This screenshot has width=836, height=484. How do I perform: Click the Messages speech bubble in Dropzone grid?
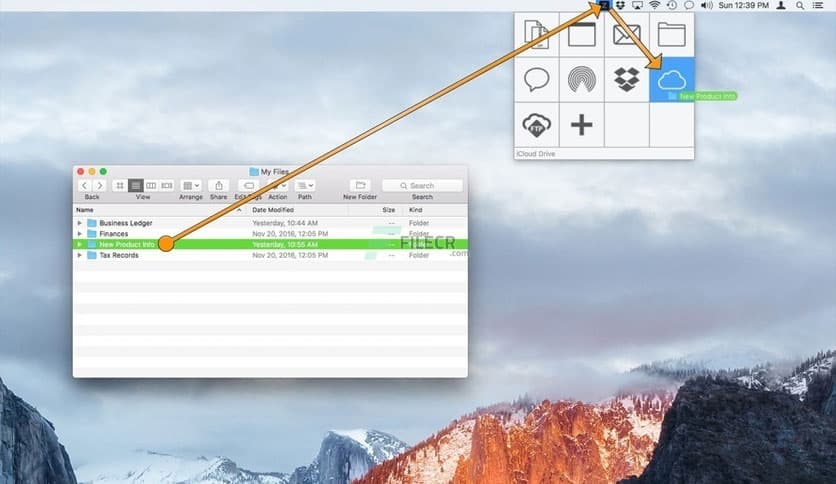[x=536, y=79]
